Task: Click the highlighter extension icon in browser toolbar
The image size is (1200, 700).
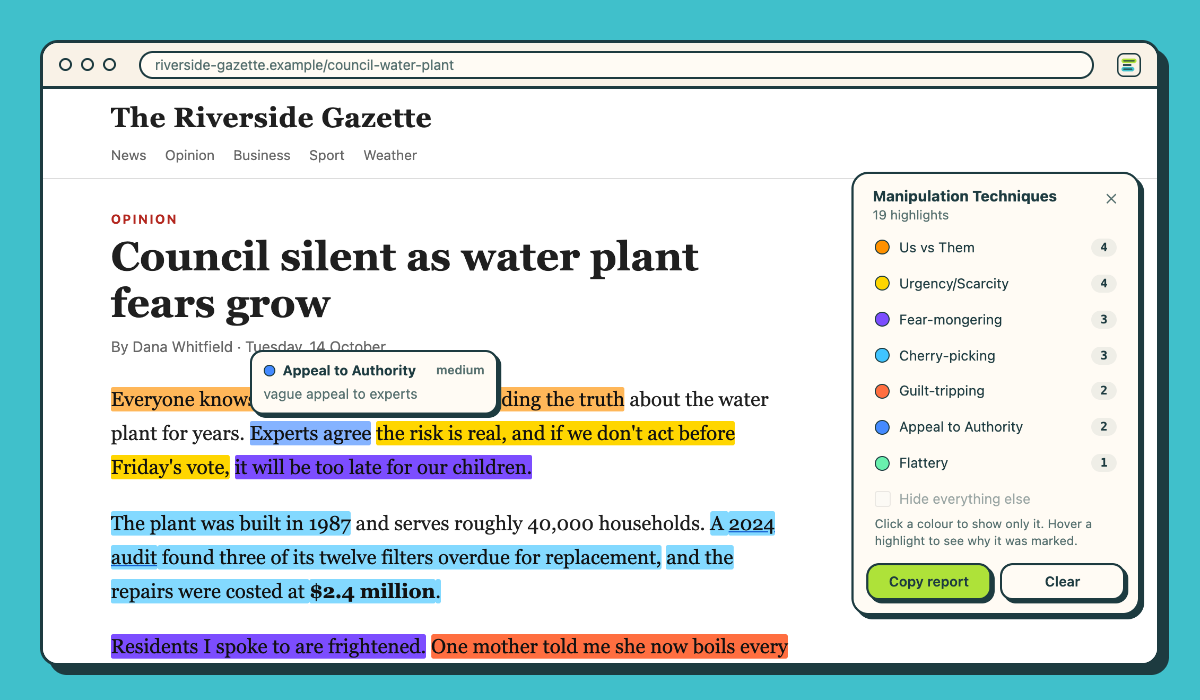Action: (x=1128, y=65)
